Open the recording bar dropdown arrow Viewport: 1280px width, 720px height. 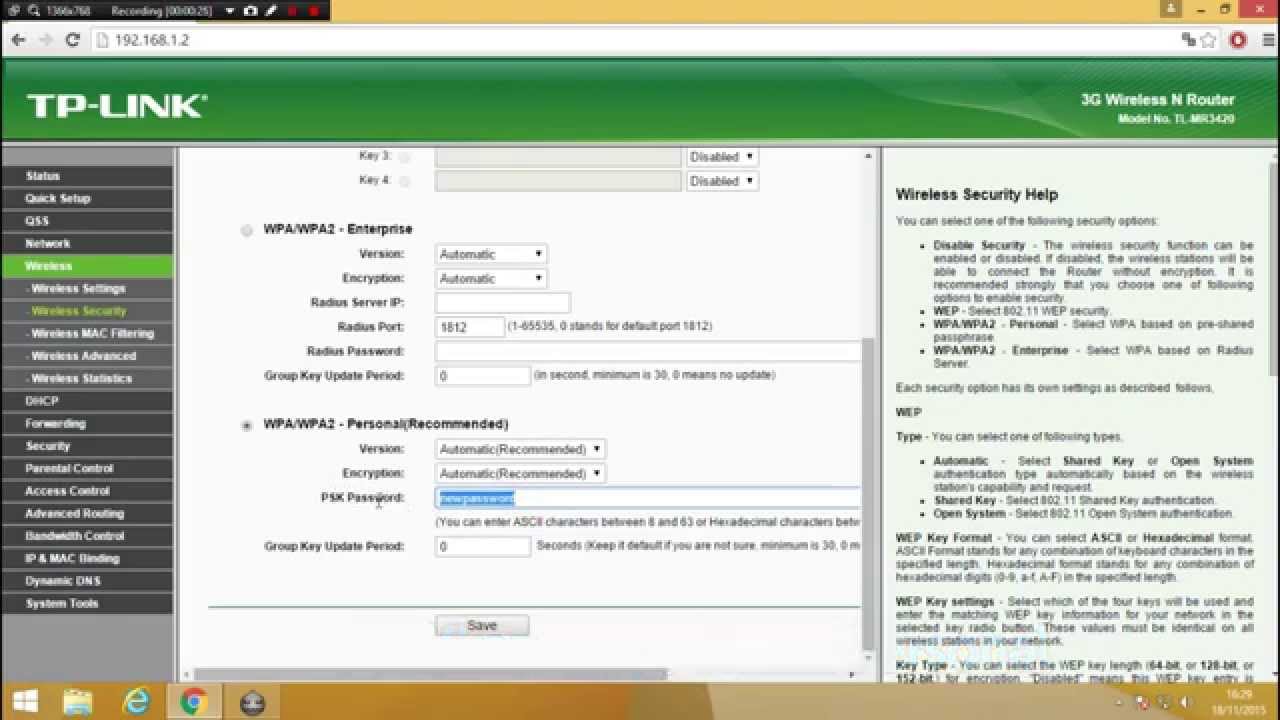230,10
